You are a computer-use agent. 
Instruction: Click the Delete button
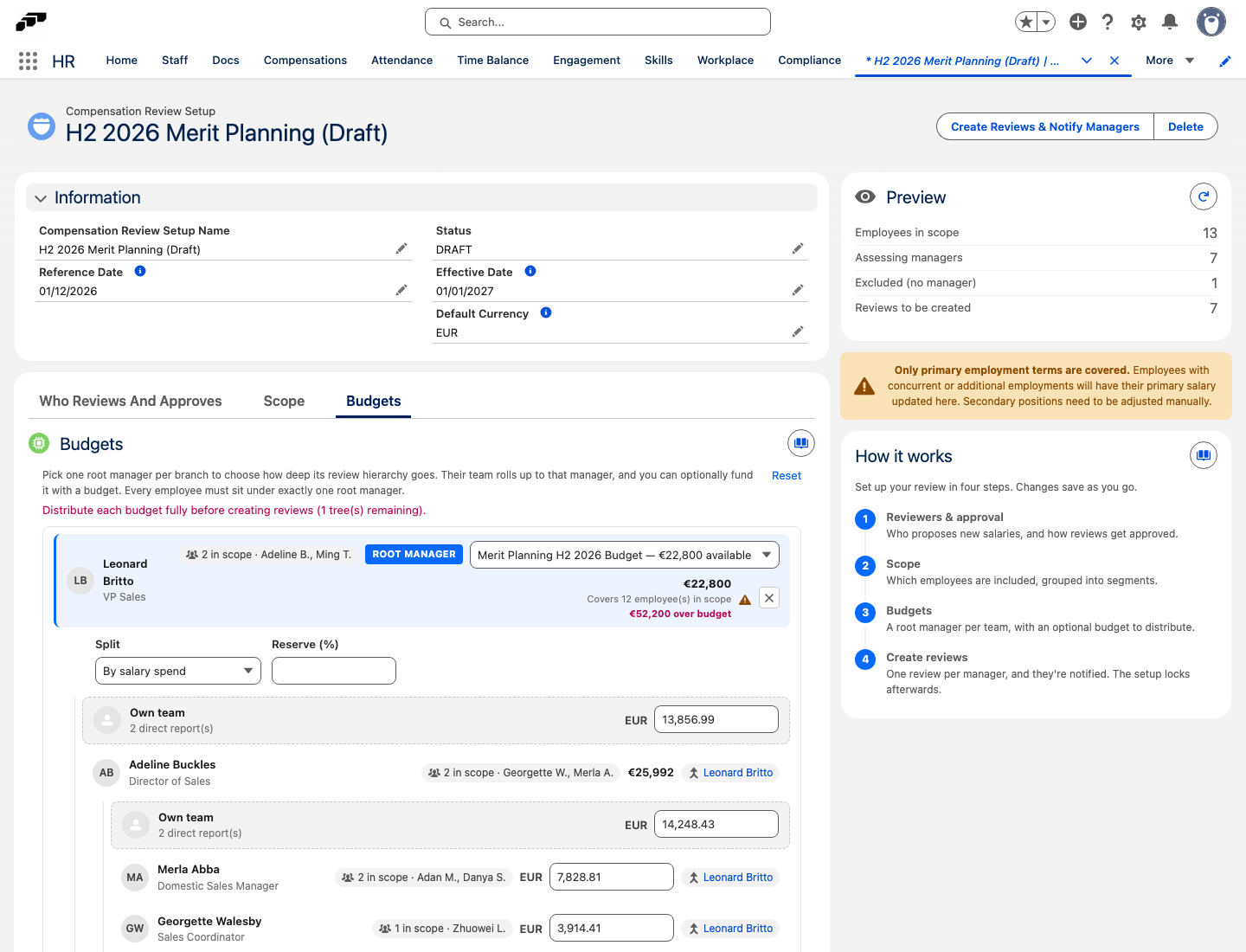[1186, 126]
